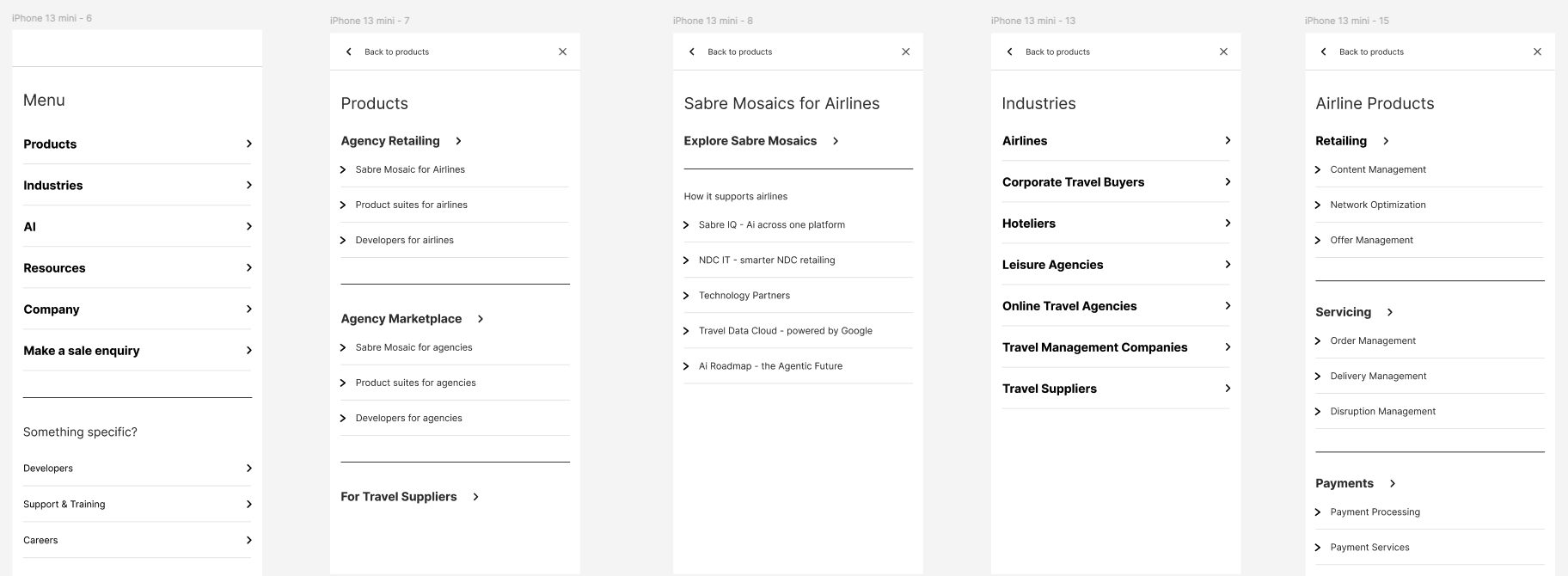Select AI in the main Menu
Image resolution: width=1568 pixels, height=576 pixels.
coord(30,226)
